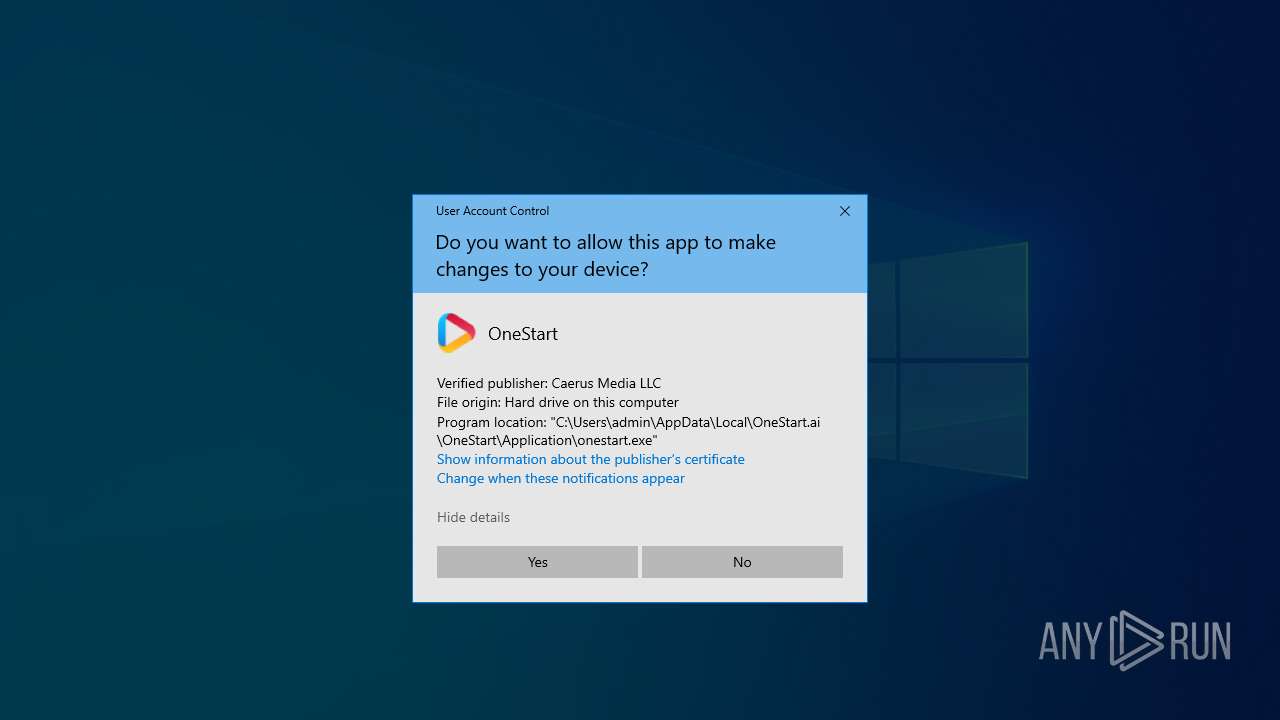Click the 'Do you want to allow' heading
The image size is (1280, 720).
606,256
